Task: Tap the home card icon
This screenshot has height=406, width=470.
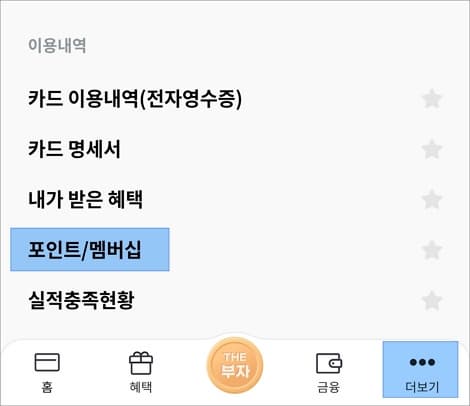Action: [x=47, y=362]
